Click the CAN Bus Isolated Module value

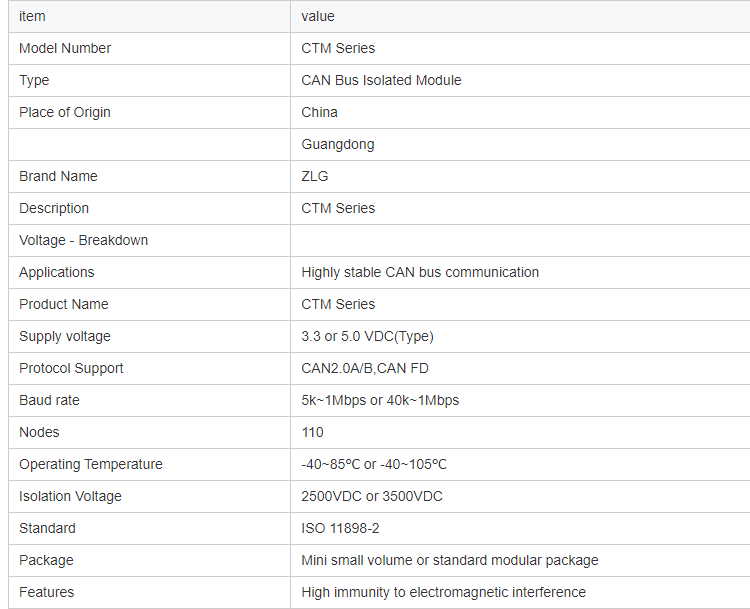click(x=381, y=80)
